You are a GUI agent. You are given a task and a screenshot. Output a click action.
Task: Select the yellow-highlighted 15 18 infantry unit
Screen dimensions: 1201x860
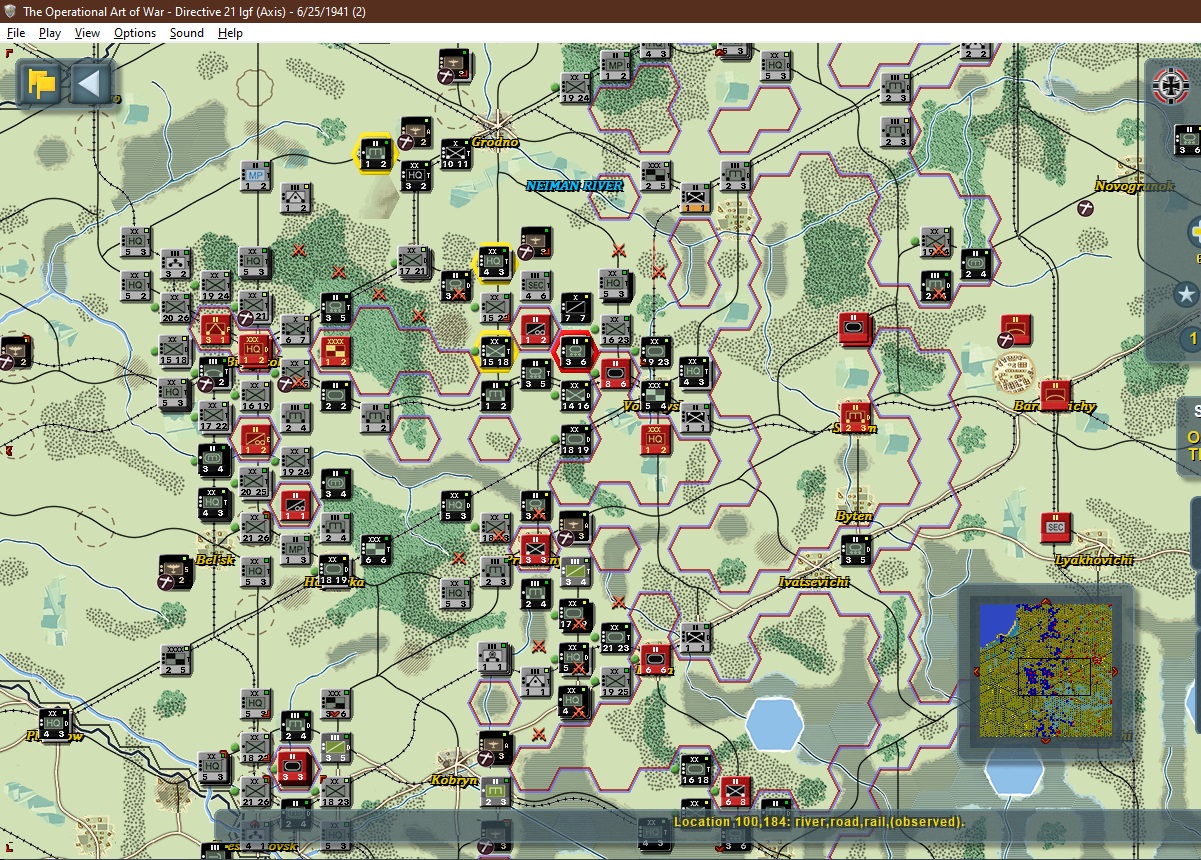coord(496,352)
